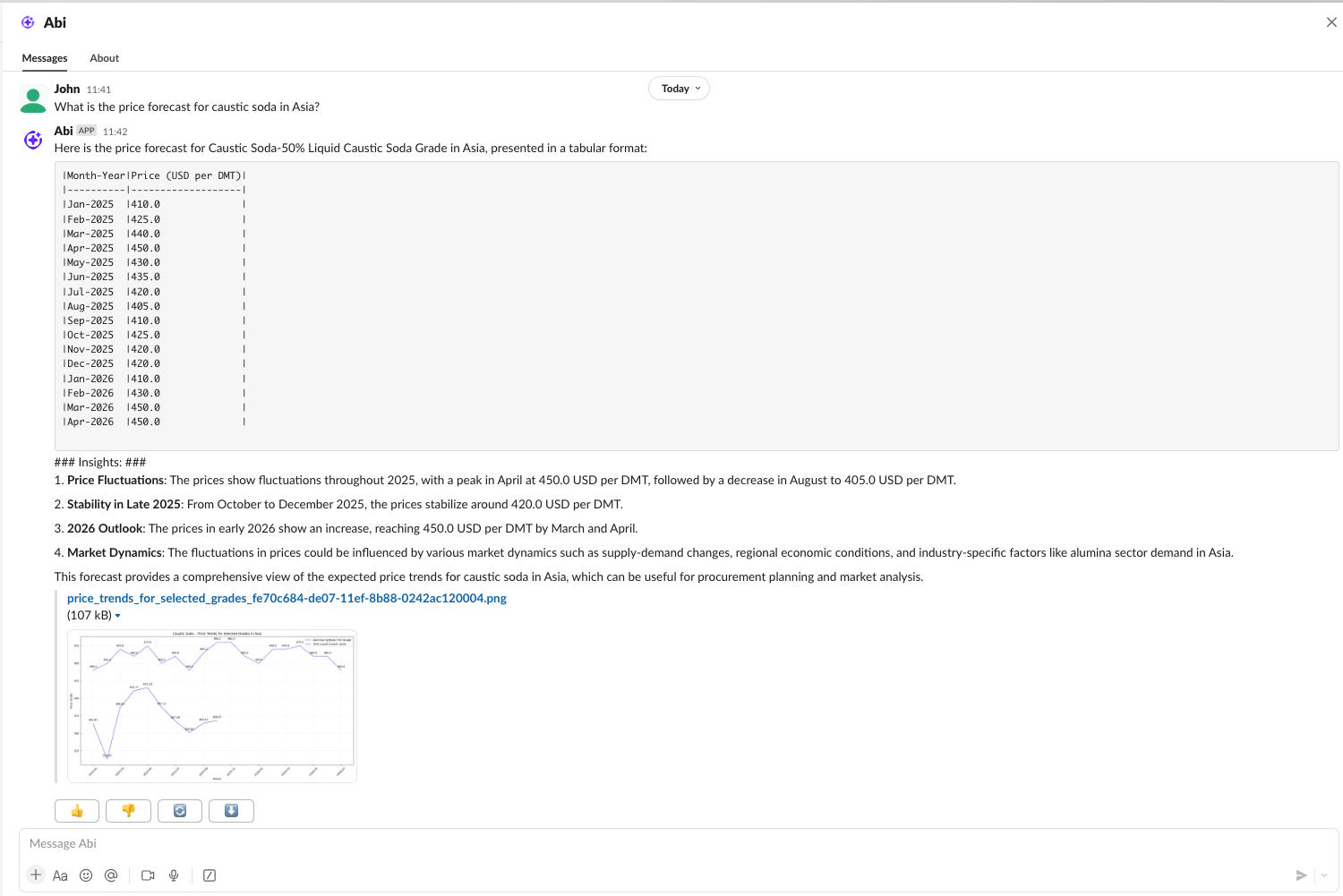Click the Apr-2026 450.0 table row
Image resolution: width=1343 pixels, height=896 pixels.
pyautogui.click(x=154, y=422)
